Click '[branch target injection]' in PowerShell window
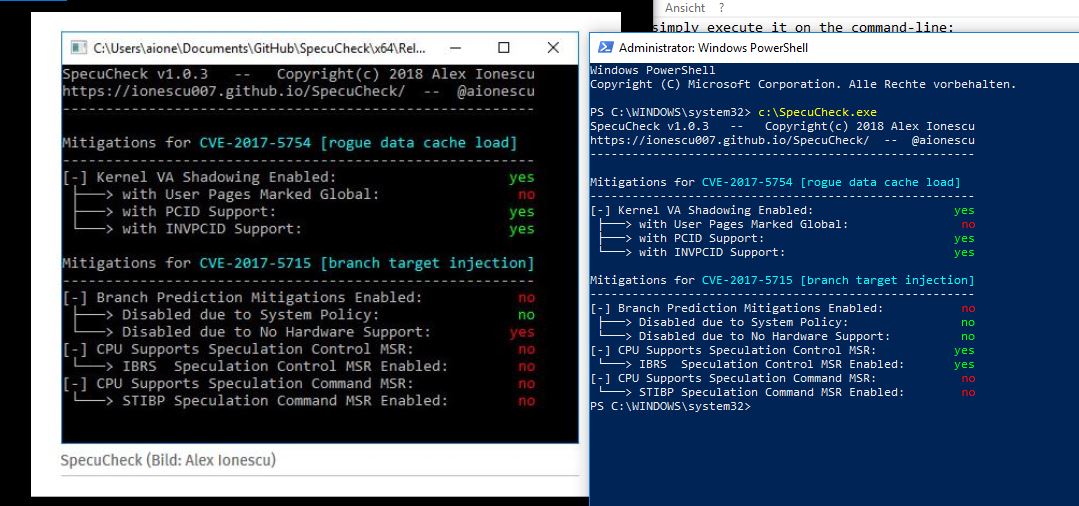The width and height of the screenshot is (1079, 506). [x=888, y=280]
